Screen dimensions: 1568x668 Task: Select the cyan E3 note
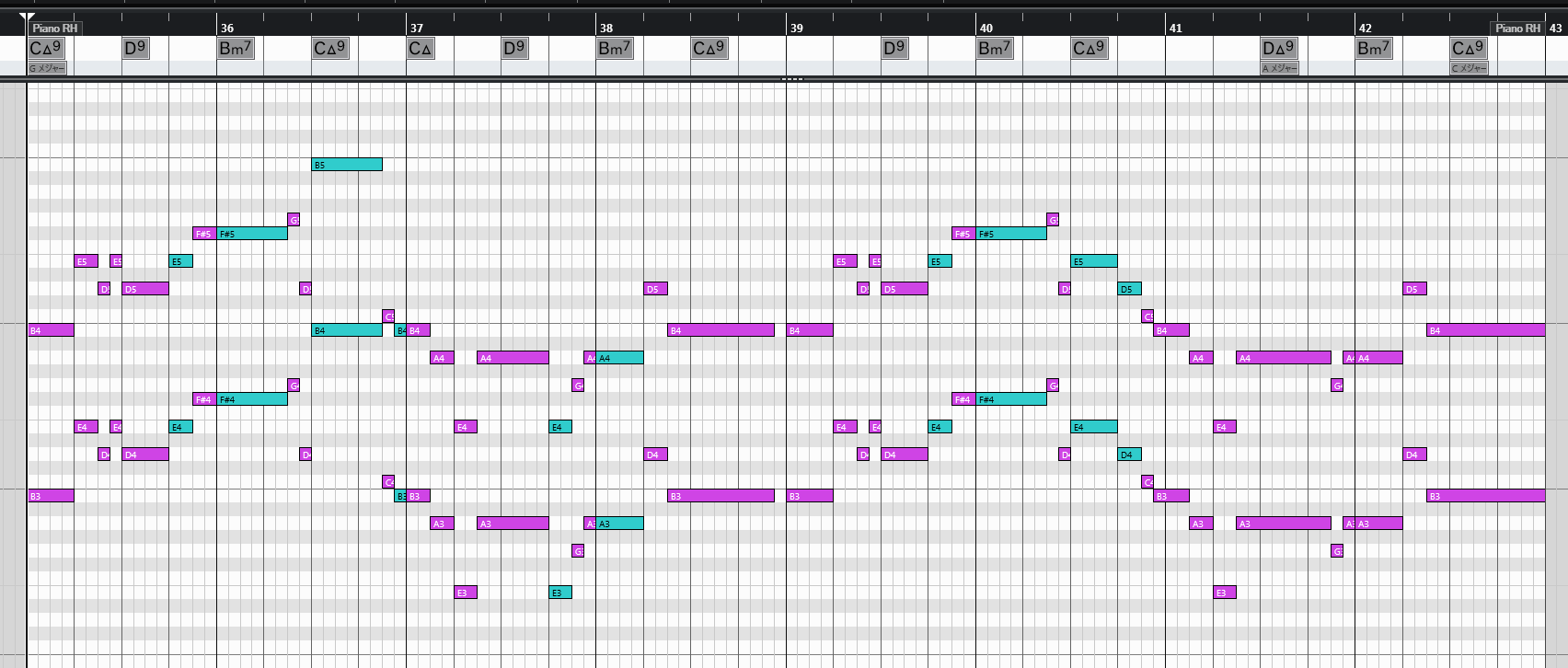pos(560,593)
